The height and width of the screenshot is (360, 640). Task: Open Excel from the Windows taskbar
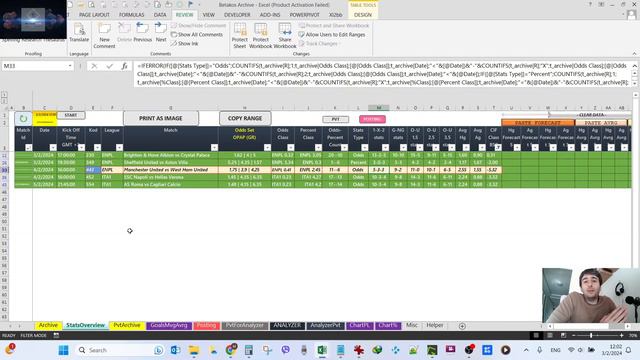[322, 350]
